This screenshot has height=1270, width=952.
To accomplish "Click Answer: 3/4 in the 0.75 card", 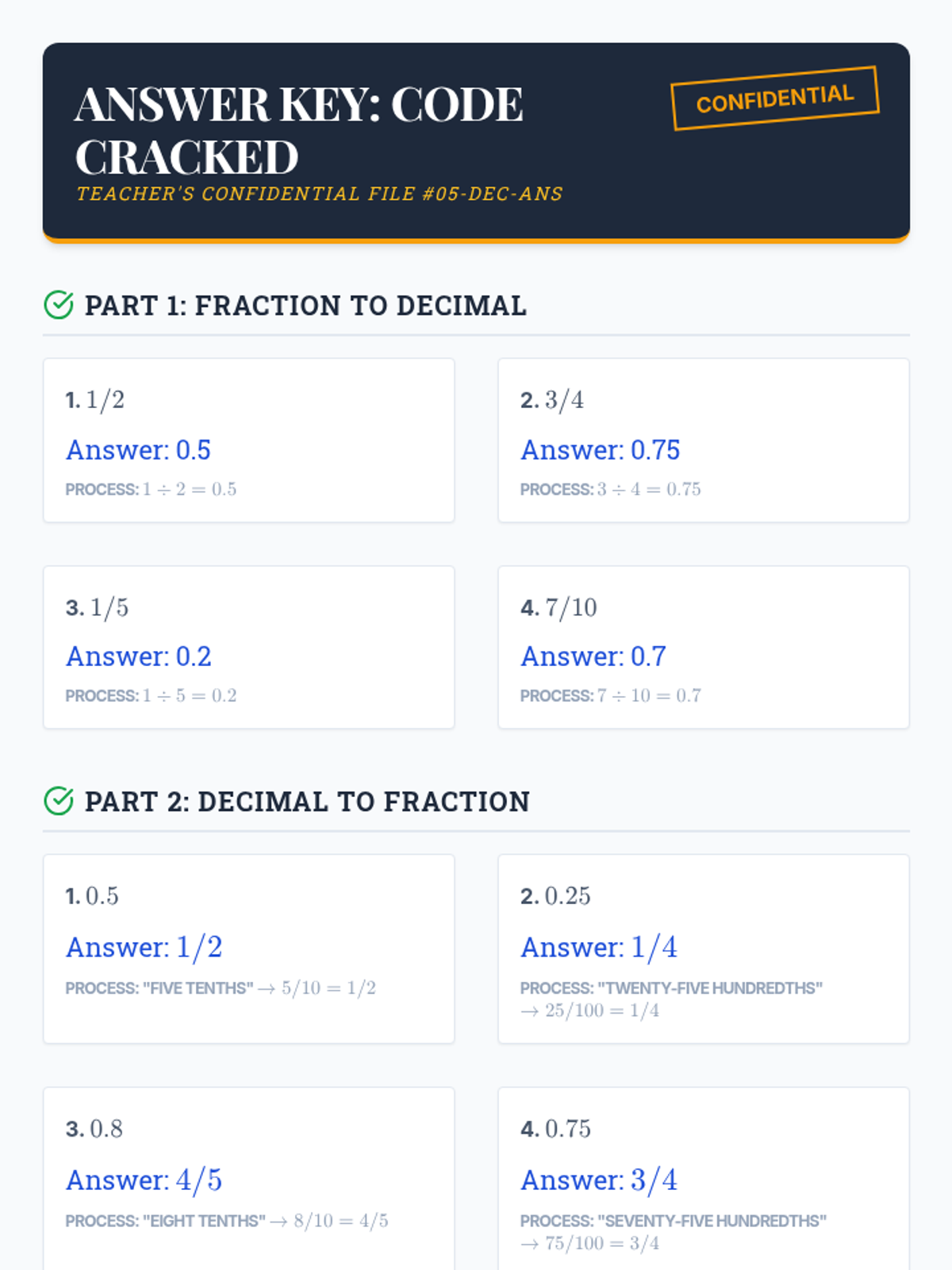I will click(599, 1180).
